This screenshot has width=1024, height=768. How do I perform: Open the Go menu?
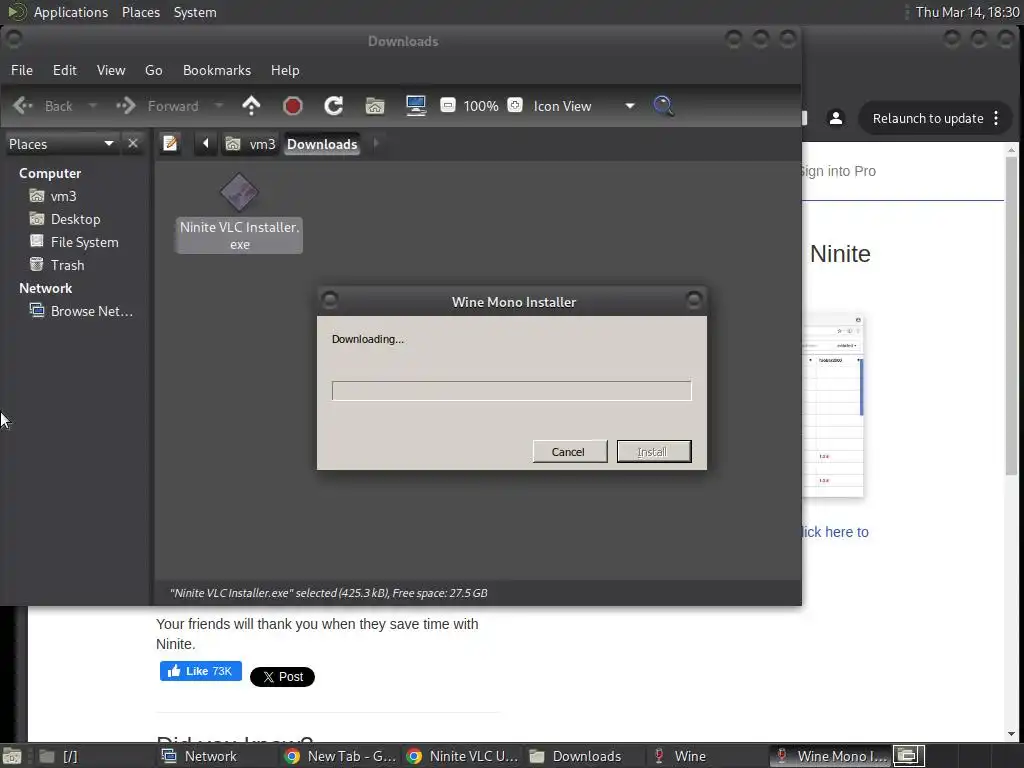pos(153,70)
